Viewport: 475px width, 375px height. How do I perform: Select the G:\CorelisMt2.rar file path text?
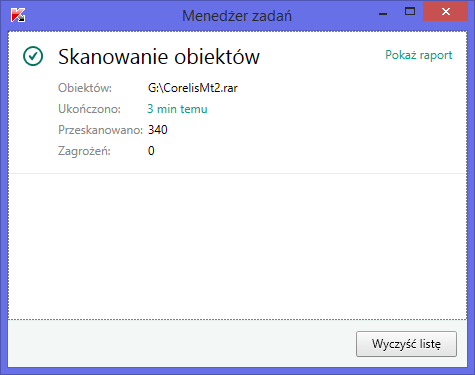(193, 88)
